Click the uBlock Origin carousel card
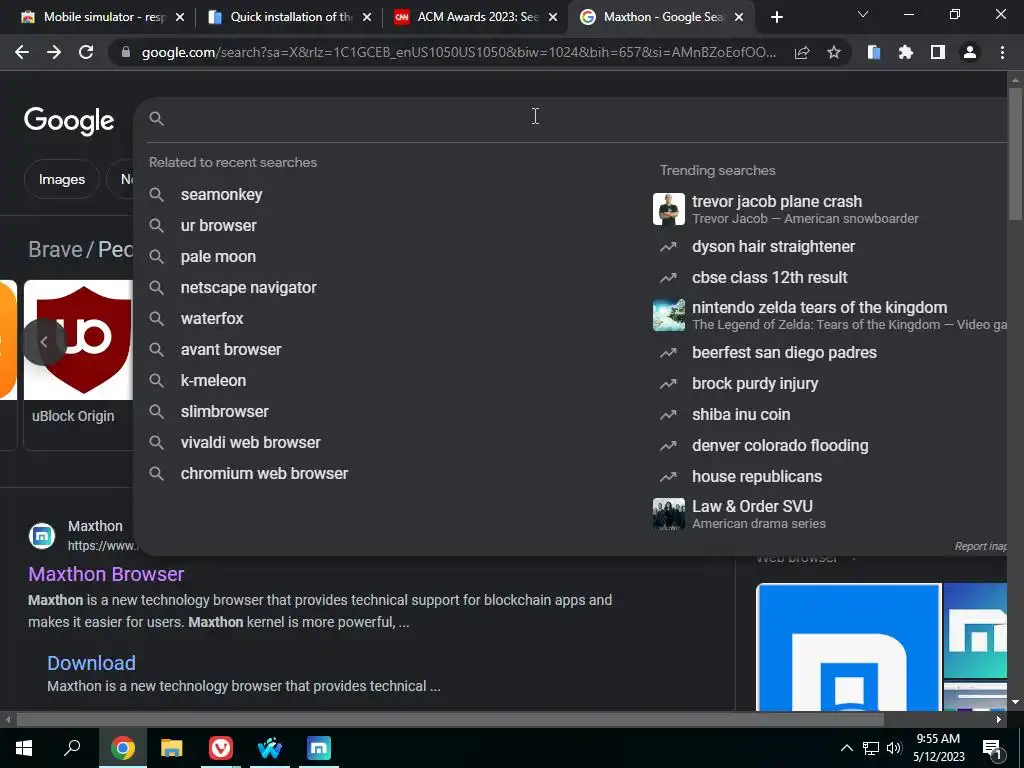This screenshot has width=1024, height=768. [x=78, y=364]
